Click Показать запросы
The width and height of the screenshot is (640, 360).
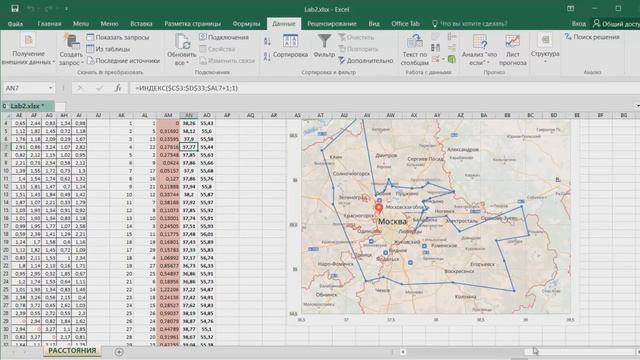click(118, 37)
